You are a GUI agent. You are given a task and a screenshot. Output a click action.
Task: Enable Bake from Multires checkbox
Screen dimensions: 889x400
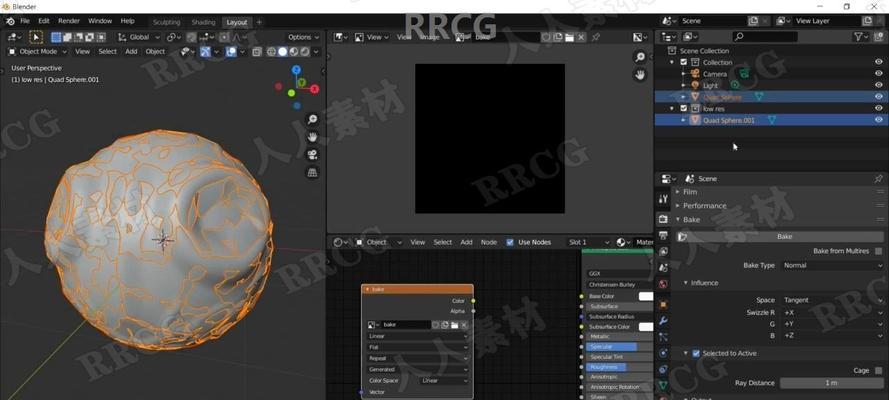click(x=878, y=251)
